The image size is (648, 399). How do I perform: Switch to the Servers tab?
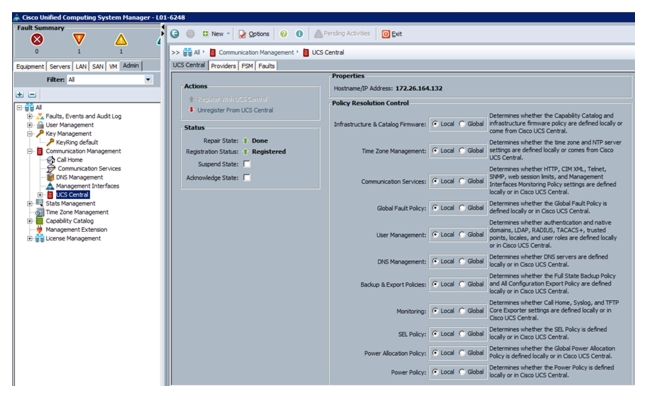pos(60,67)
